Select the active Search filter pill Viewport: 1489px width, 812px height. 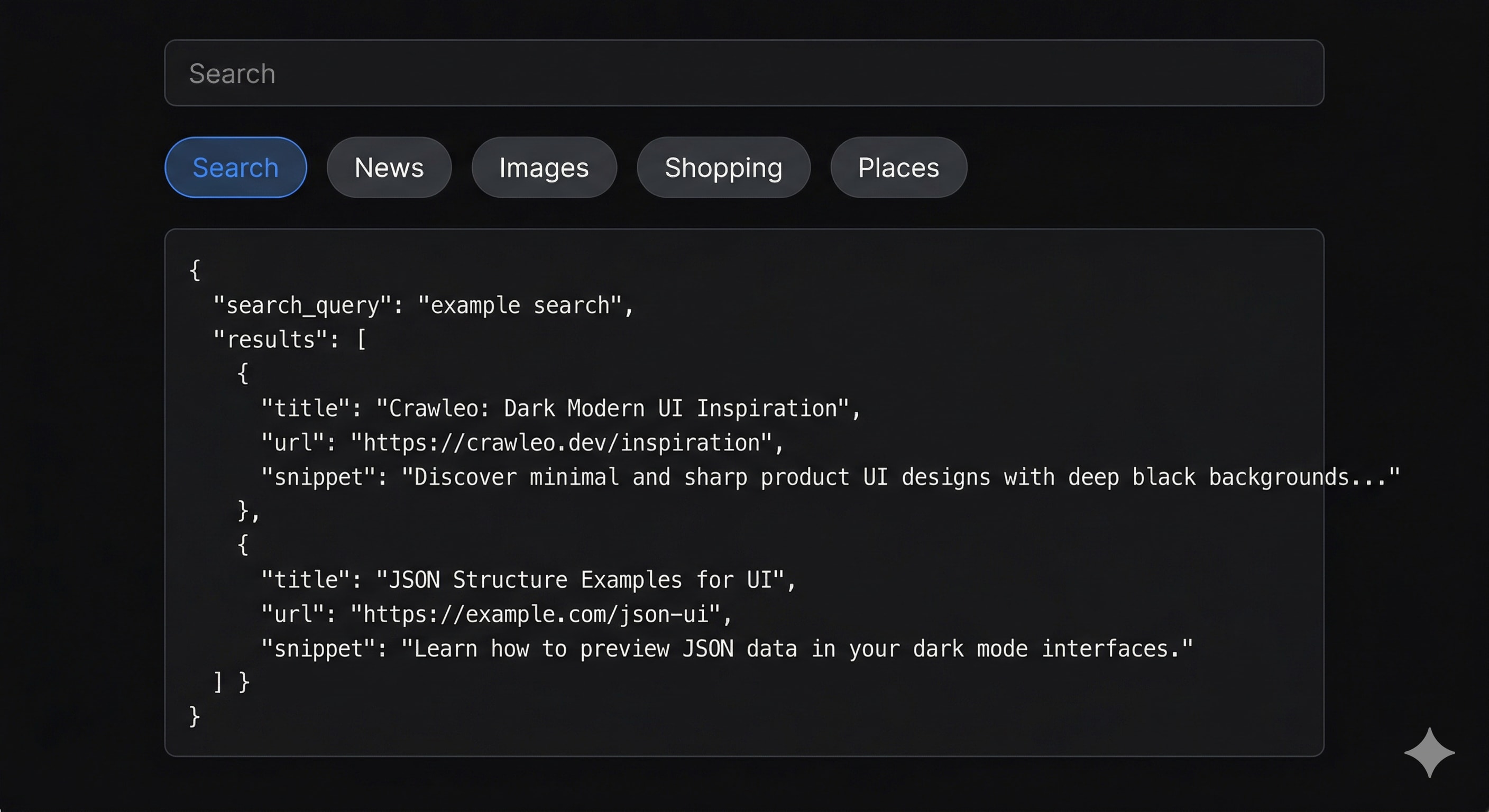(235, 167)
